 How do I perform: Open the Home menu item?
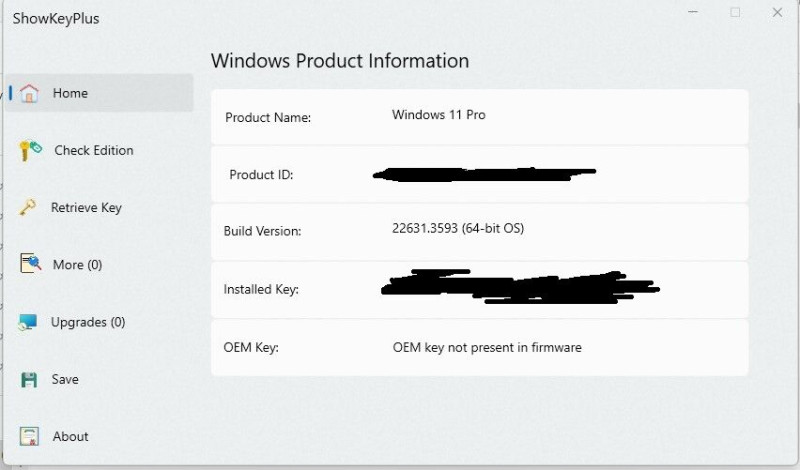coord(71,93)
